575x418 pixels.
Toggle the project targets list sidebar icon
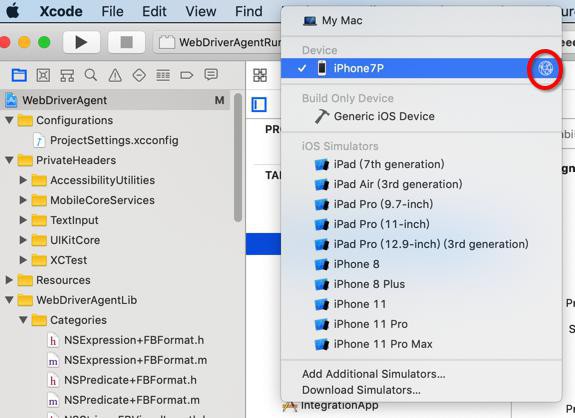tap(259, 105)
